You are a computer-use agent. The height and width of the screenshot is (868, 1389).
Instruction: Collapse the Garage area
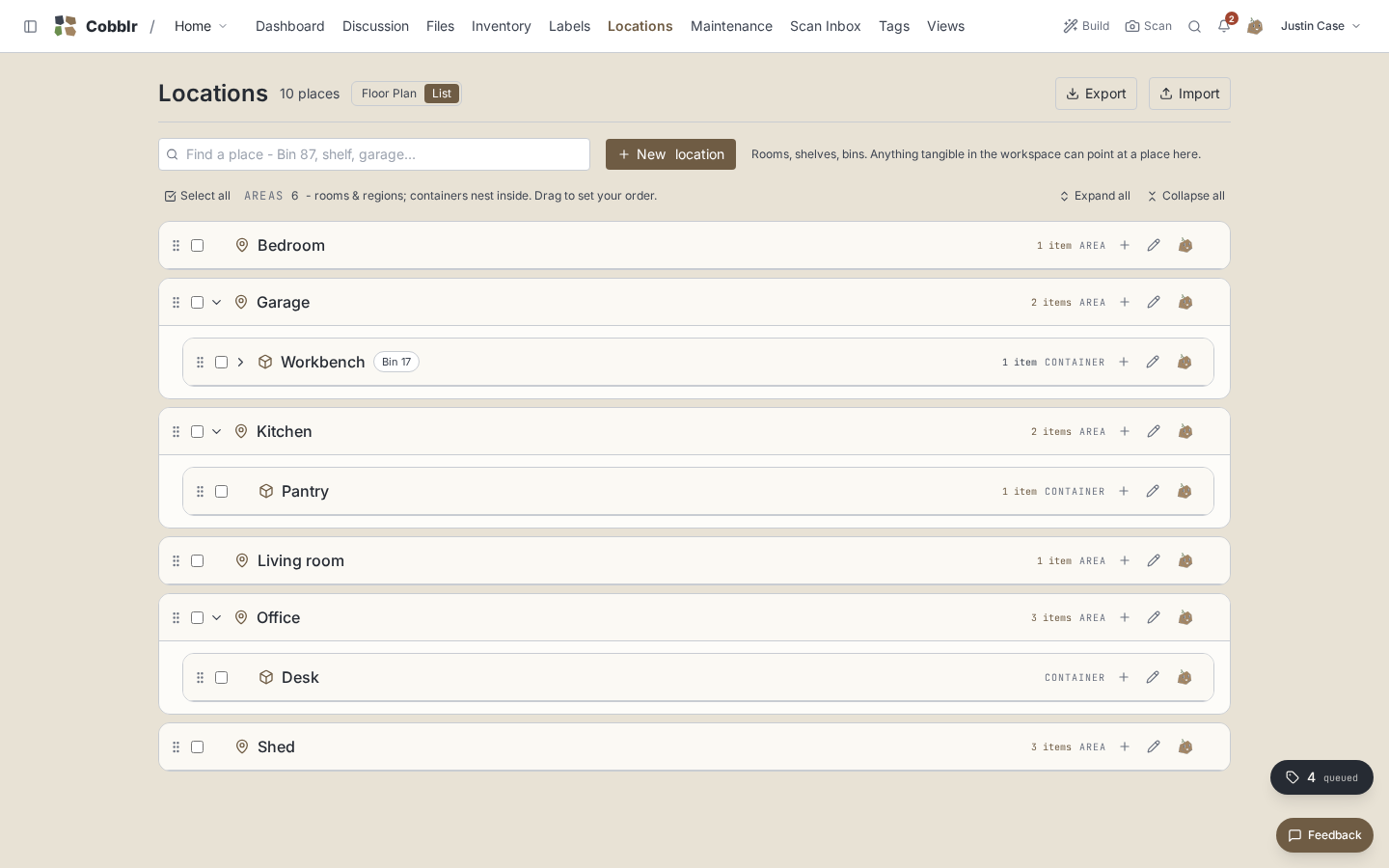216,302
